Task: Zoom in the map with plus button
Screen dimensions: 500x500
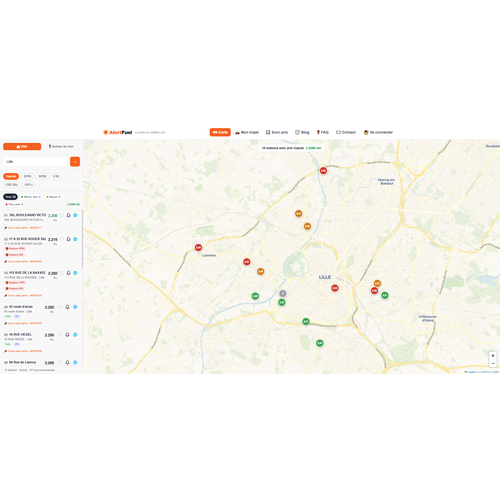Action: [493, 356]
